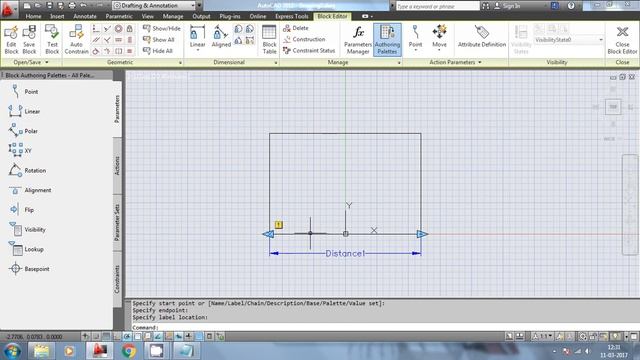Toggle constraint Show/Hide

pyautogui.click(x=162, y=28)
